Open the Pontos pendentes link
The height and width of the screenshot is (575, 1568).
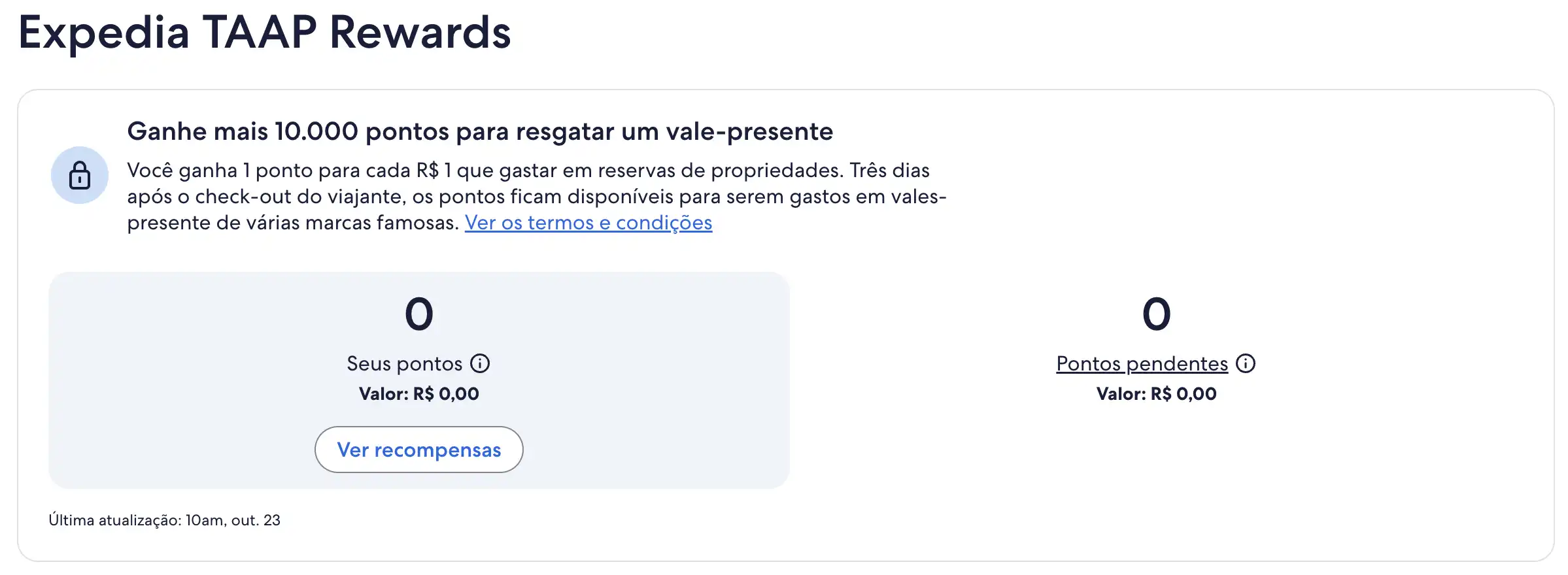click(1142, 363)
